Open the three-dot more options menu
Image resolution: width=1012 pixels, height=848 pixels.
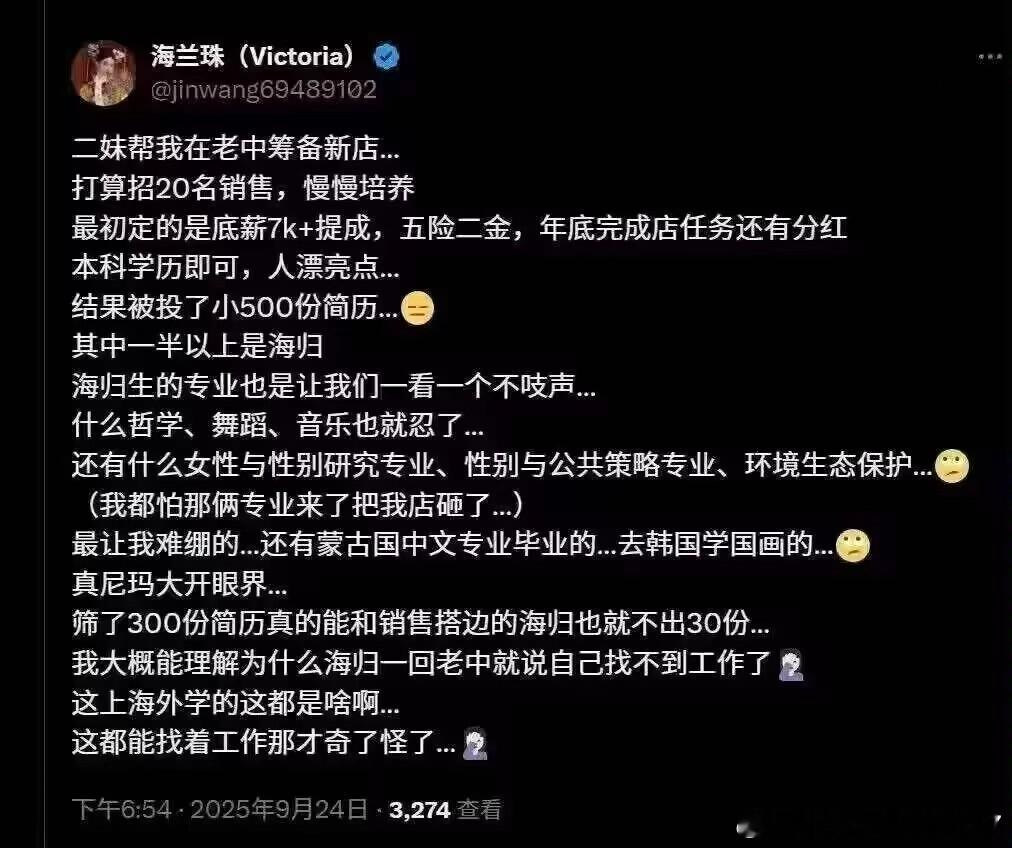pyautogui.click(x=989, y=57)
